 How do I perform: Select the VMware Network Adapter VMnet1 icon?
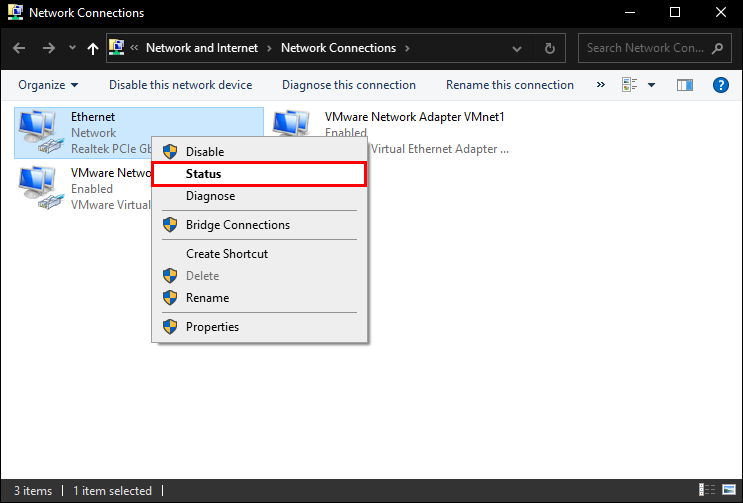tap(291, 125)
